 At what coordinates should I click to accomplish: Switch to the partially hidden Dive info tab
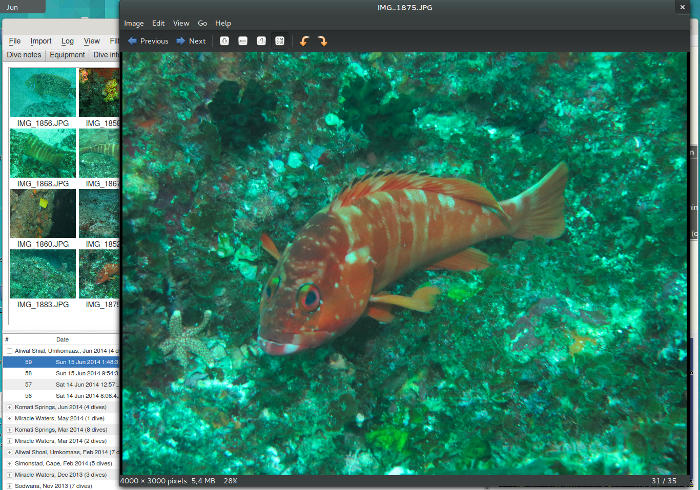[x=105, y=54]
